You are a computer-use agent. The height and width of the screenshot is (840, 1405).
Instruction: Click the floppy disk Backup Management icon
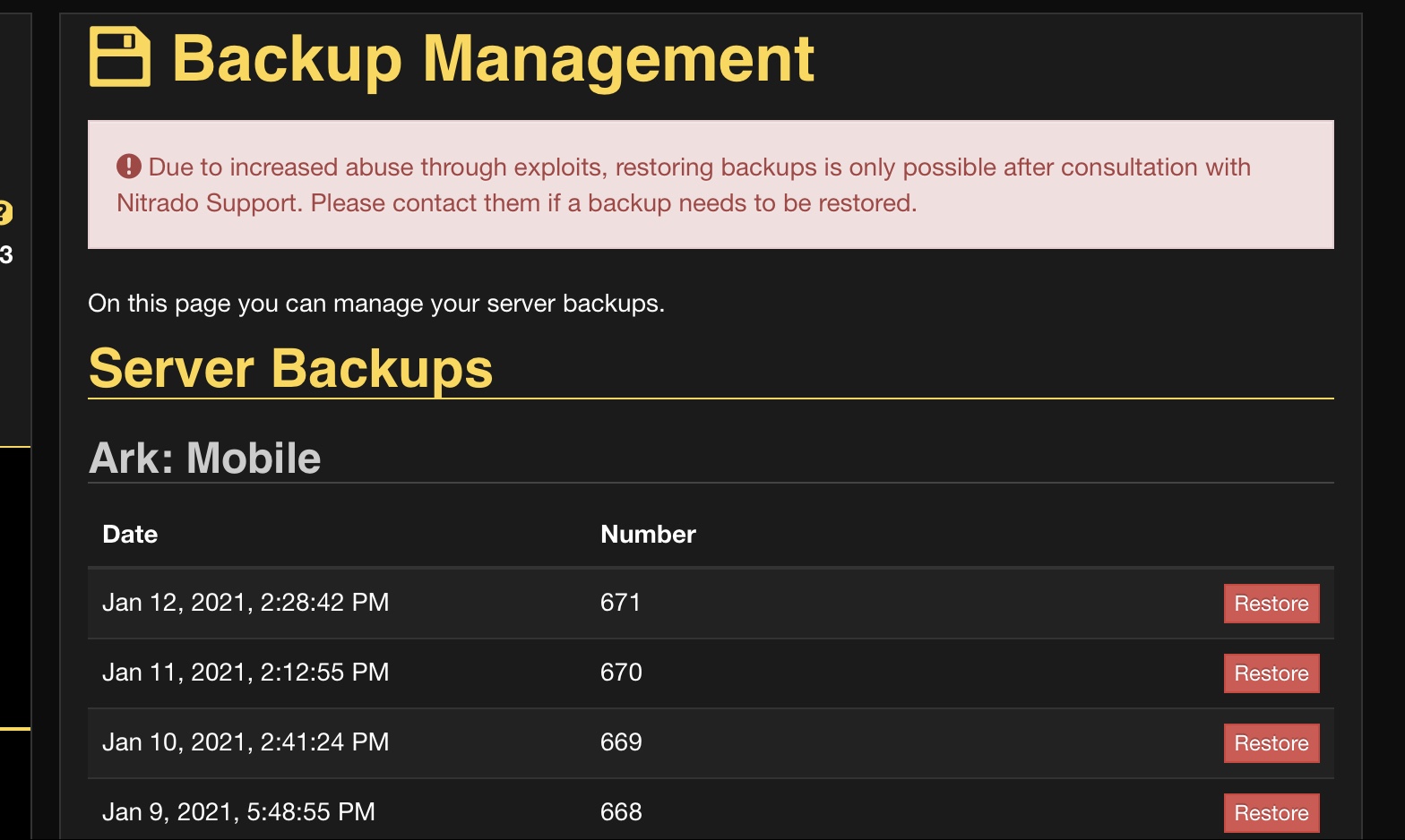[120, 57]
